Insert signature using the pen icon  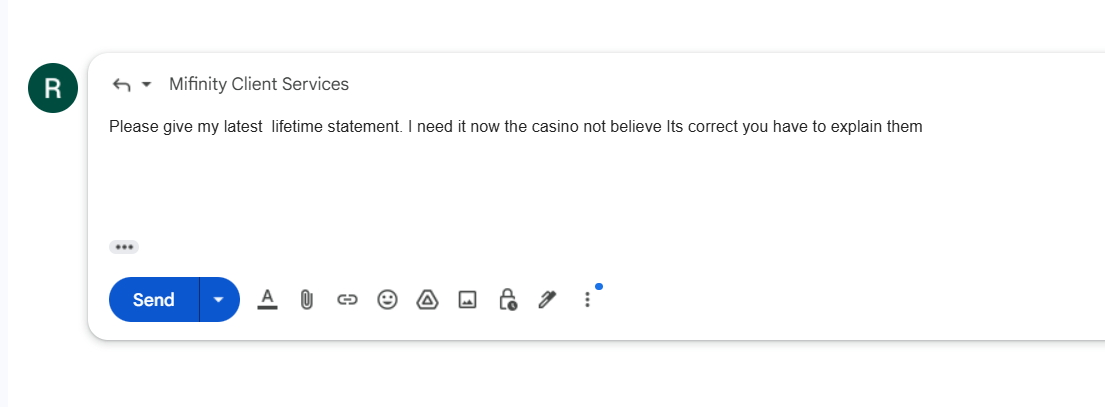click(546, 299)
